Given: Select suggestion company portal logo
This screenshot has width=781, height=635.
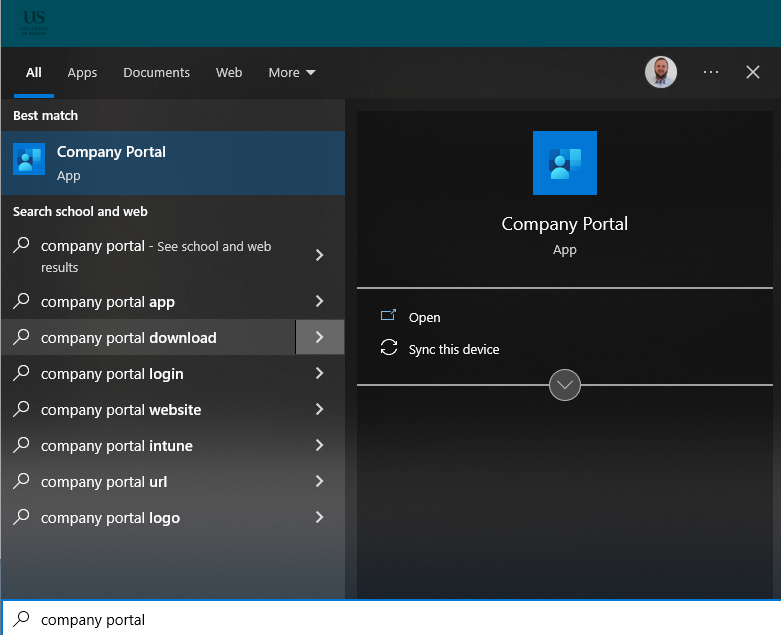Looking at the screenshot, I should pos(148,517).
